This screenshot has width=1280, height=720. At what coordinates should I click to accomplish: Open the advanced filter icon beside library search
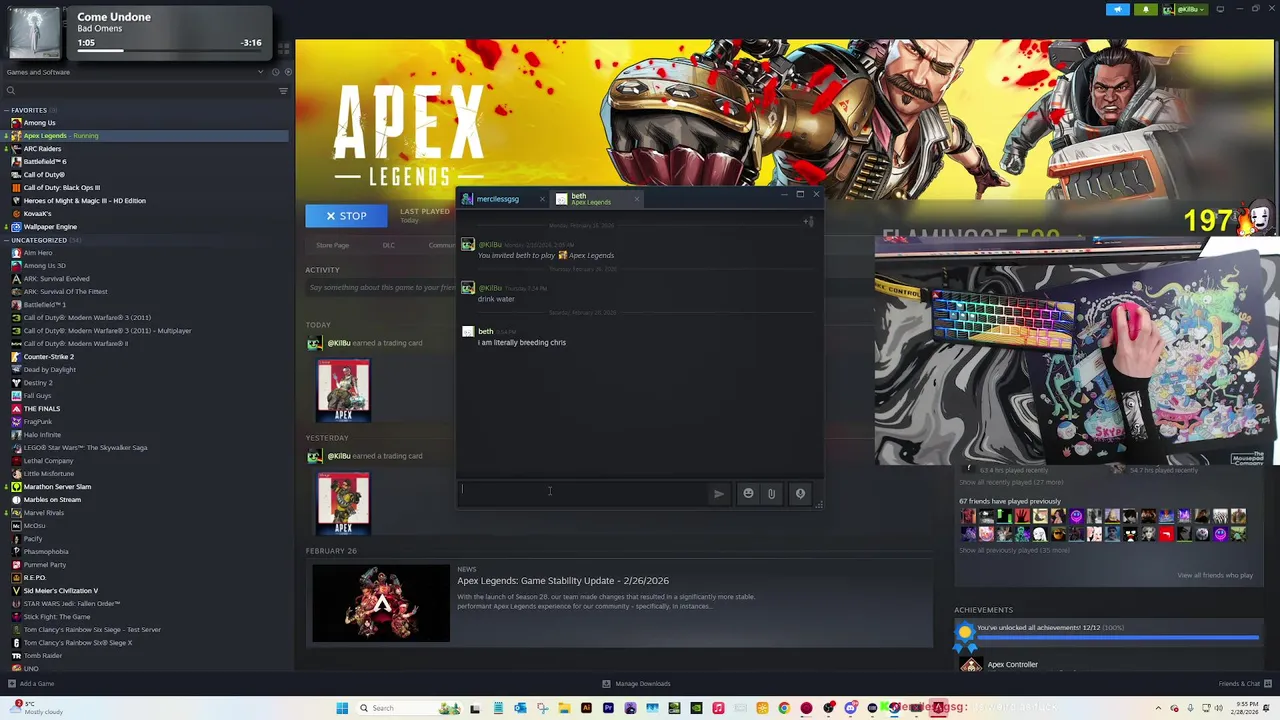pos(283,91)
